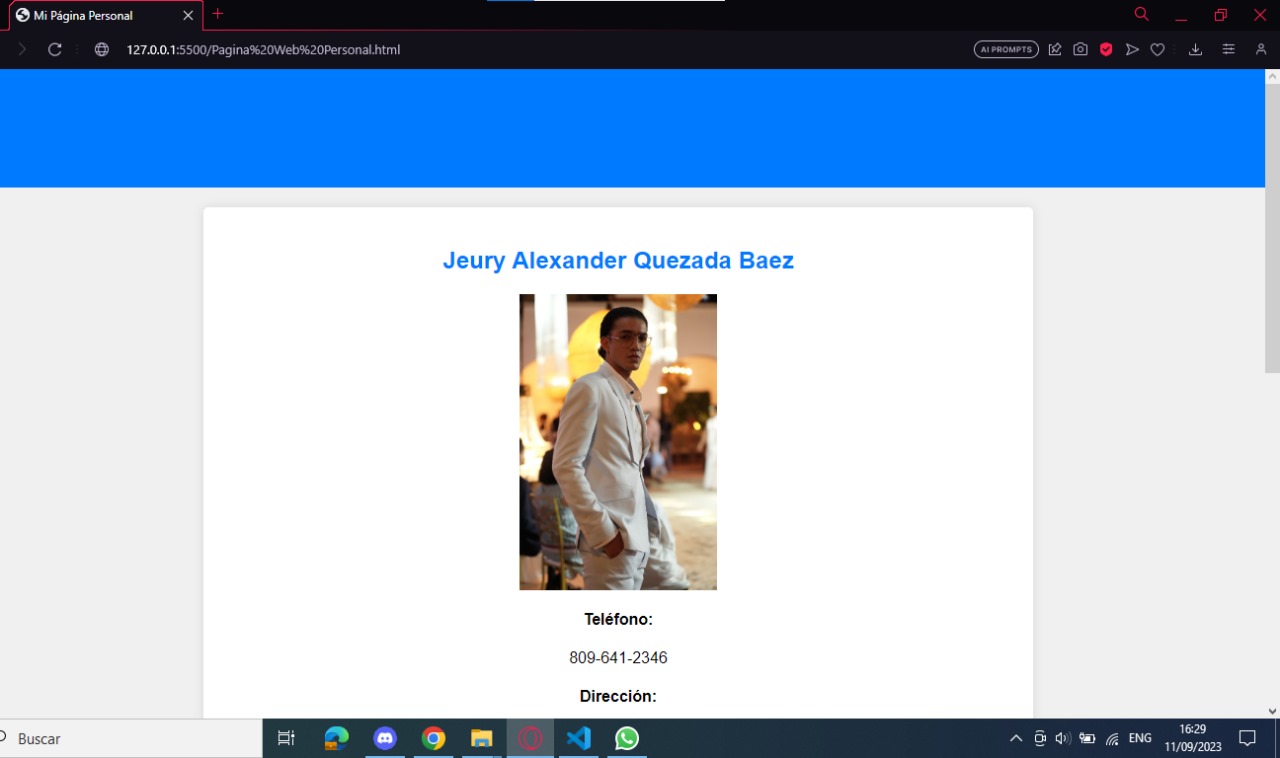
Task: Launch Visual Studio Code from the taskbar
Action: click(578, 738)
